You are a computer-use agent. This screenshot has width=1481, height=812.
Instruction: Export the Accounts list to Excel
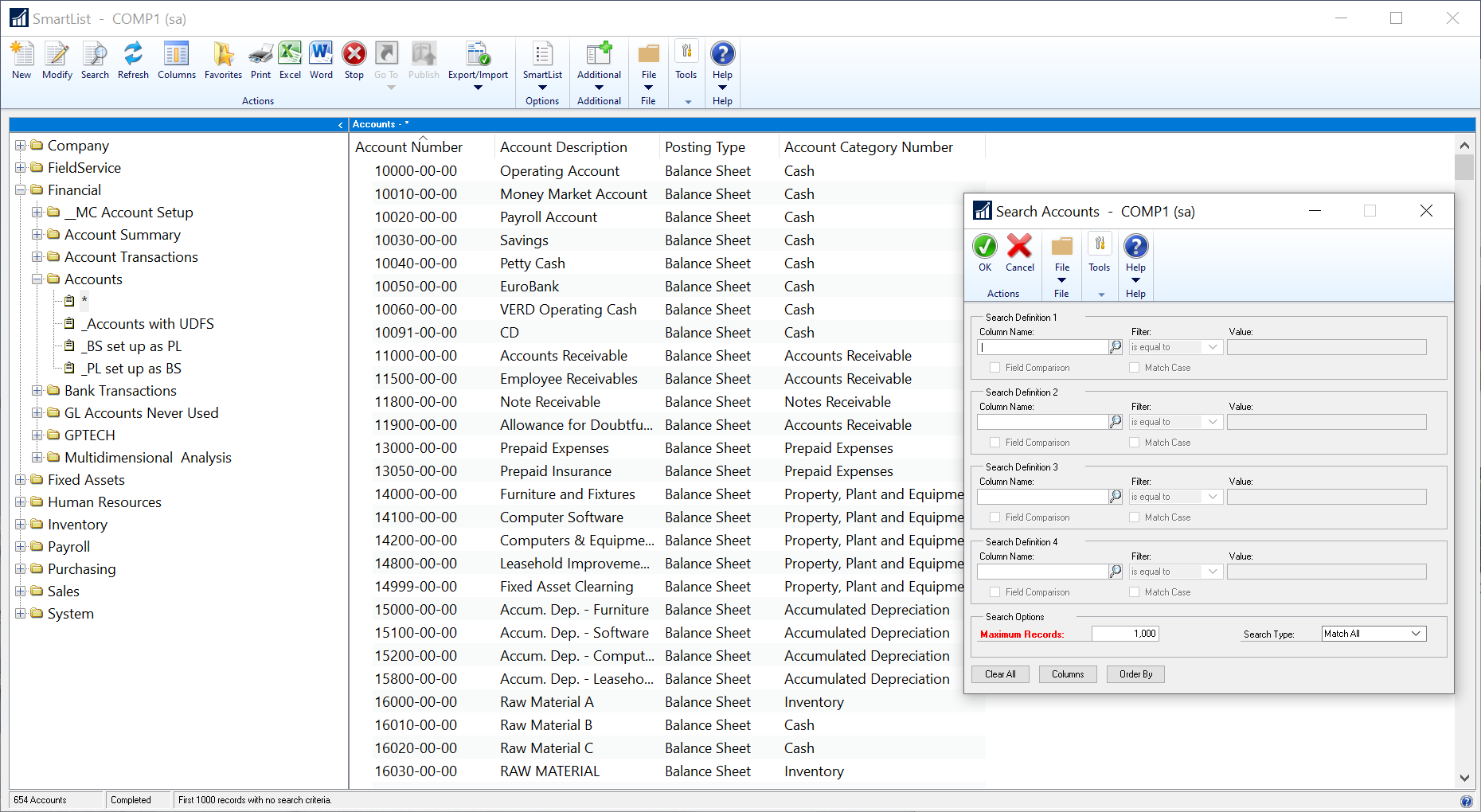(x=290, y=56)
